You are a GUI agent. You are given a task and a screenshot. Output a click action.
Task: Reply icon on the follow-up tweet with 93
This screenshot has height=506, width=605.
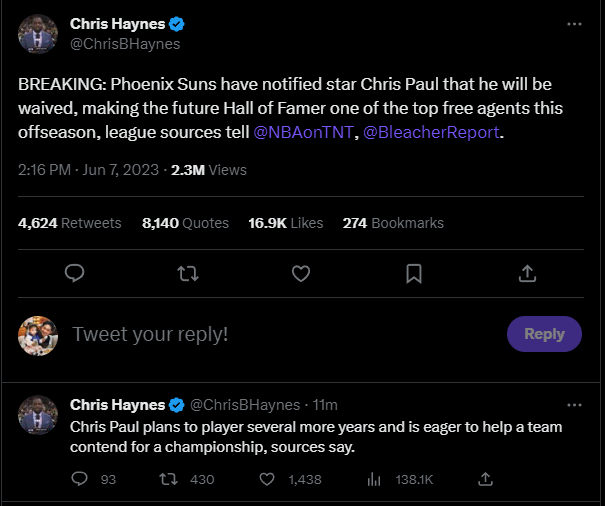coord(81,480)
